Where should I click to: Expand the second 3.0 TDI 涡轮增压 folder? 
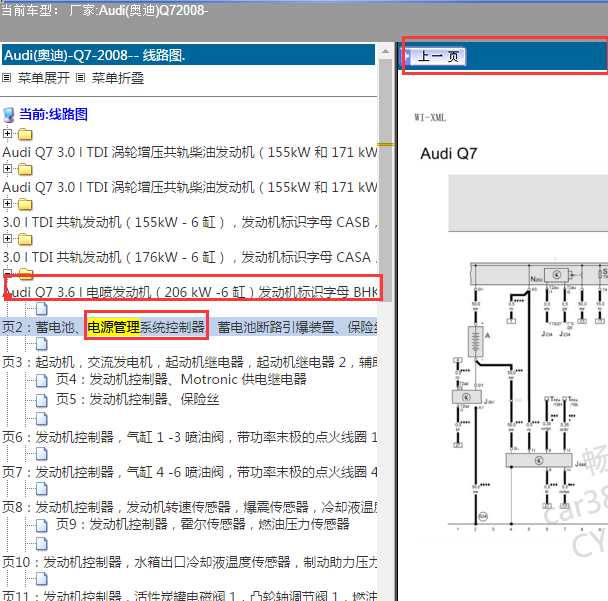coord(7,169)
